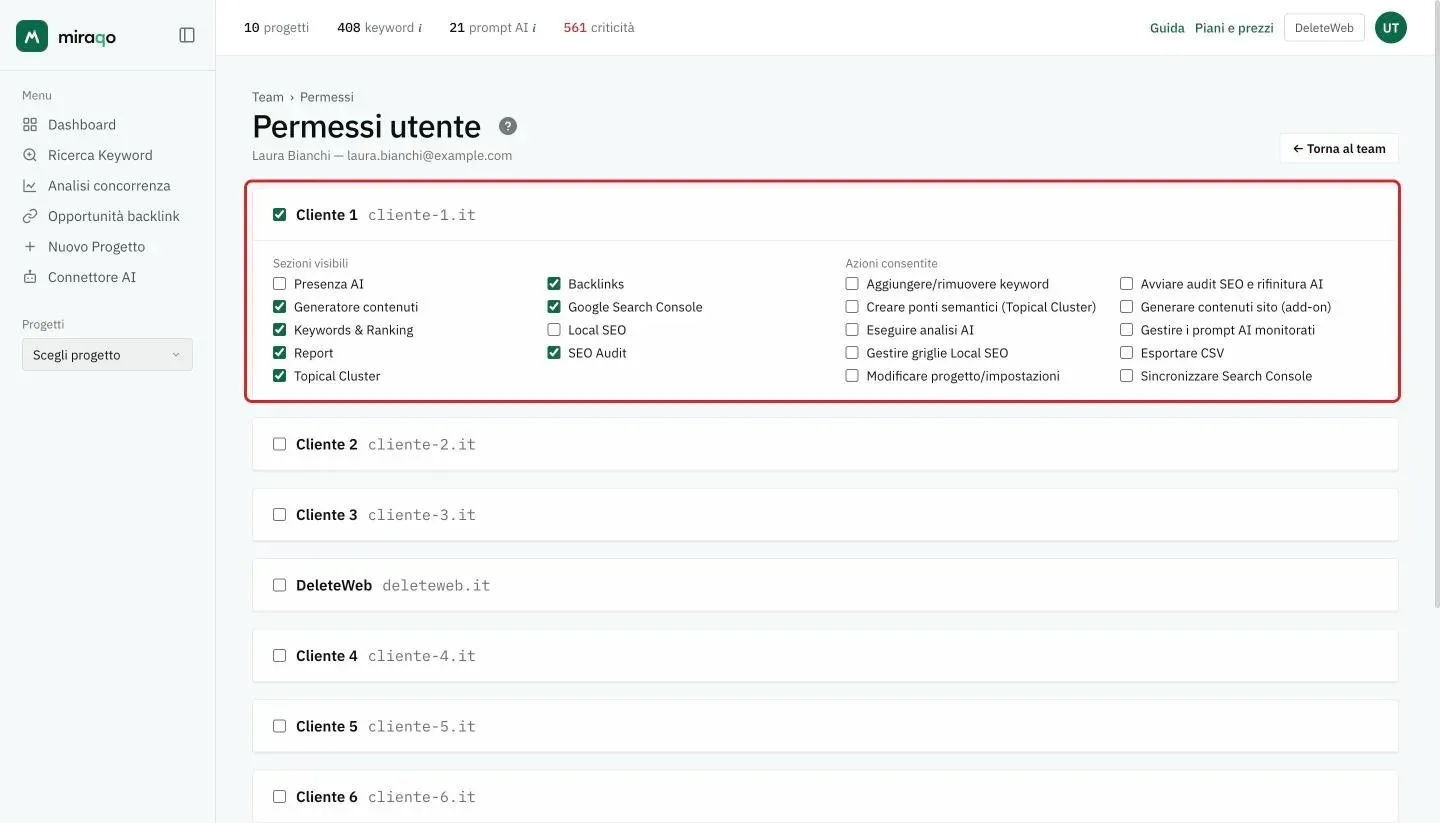Click the Torna al team button
This screenshot has width=1440, height=823.
click(1339, 148)
